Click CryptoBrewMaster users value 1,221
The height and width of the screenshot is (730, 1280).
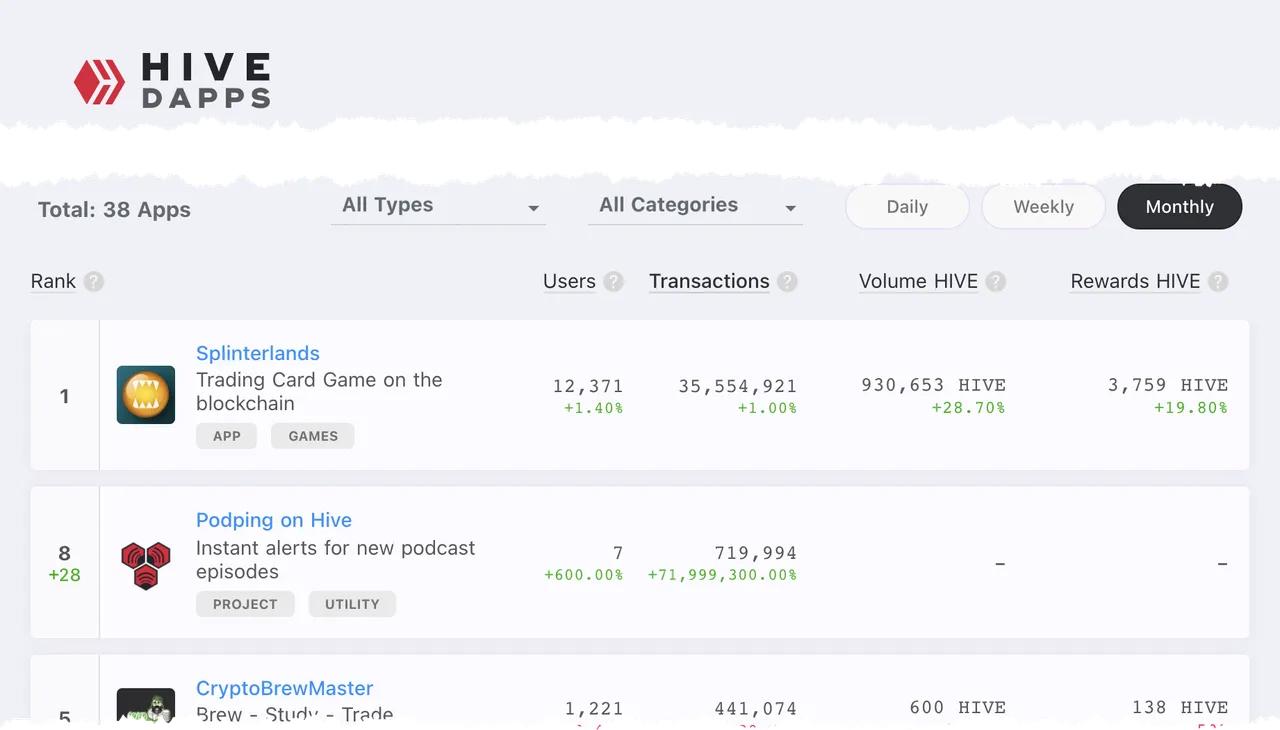click(594, 709)
